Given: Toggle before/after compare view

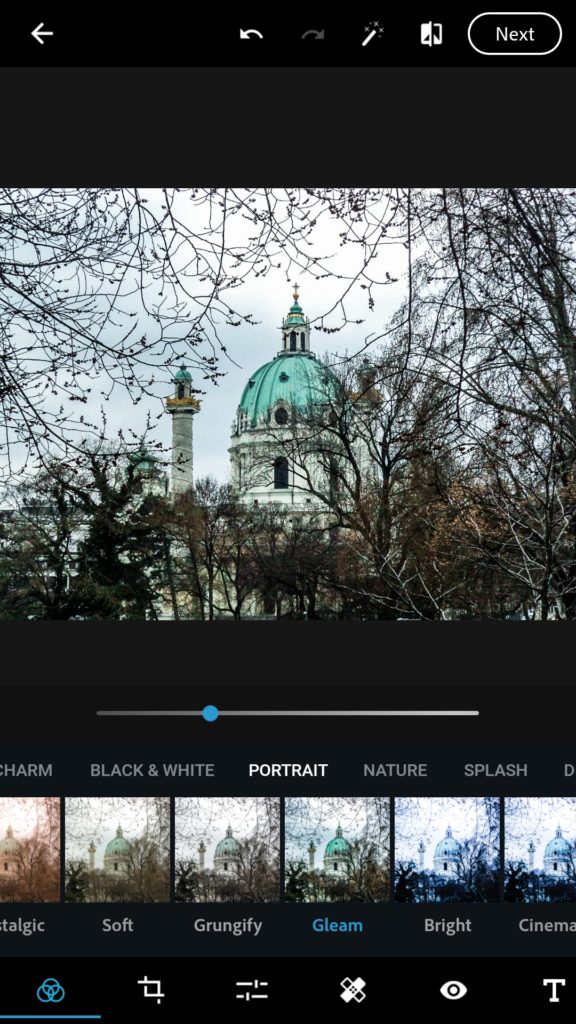Looking at the screenshot, I should [431, 34].
